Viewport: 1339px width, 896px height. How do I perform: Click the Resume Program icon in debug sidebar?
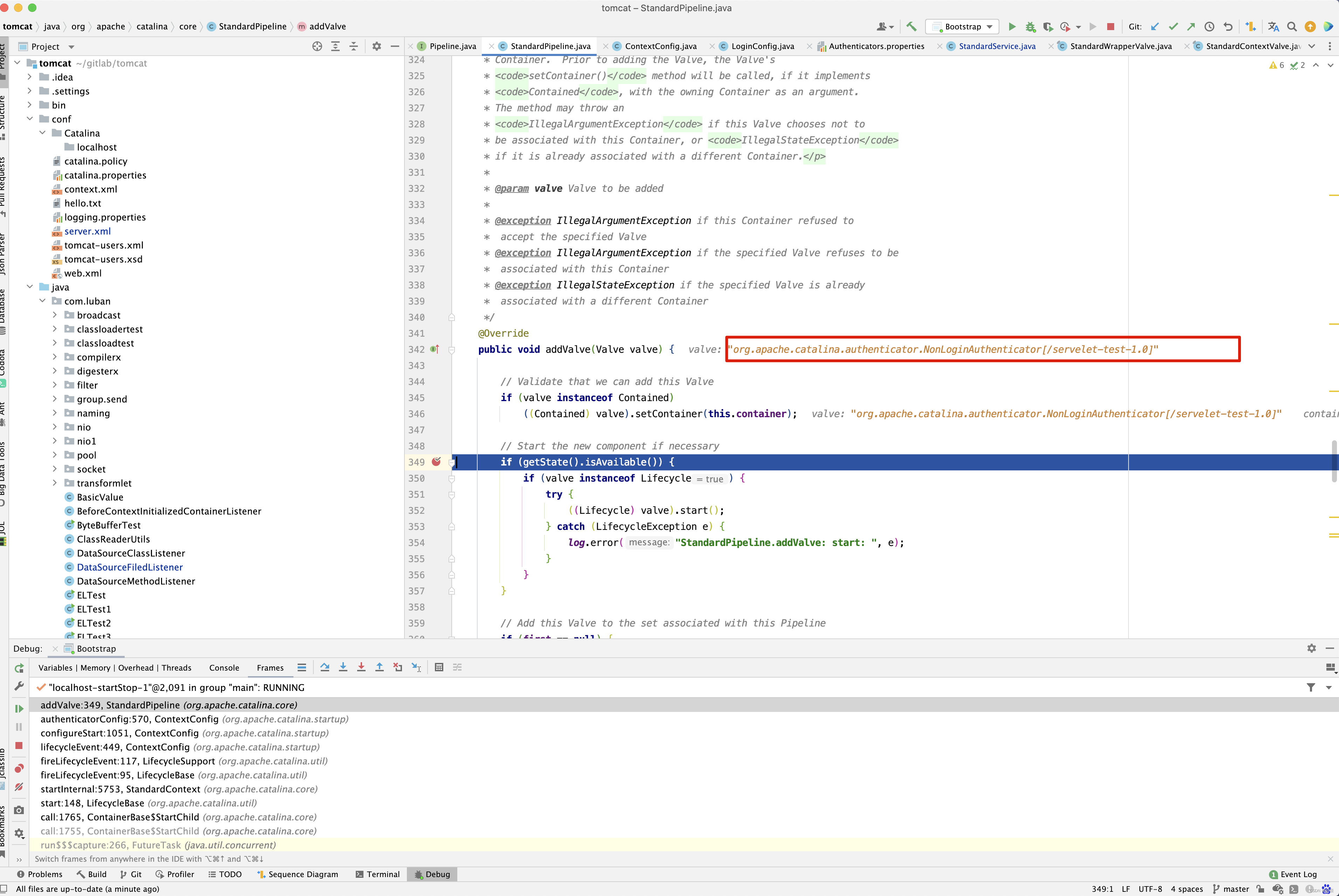point(19,708)
